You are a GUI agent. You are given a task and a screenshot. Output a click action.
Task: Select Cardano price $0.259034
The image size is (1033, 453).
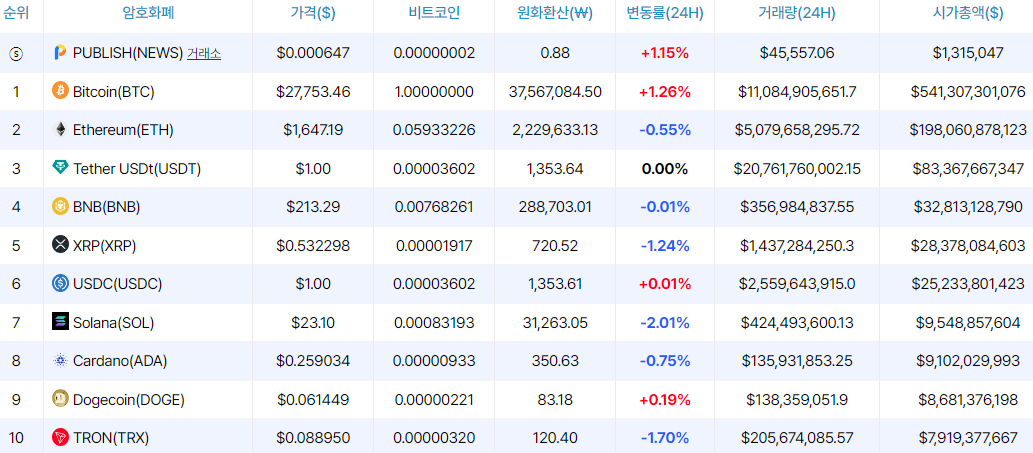tap(313, 361)
